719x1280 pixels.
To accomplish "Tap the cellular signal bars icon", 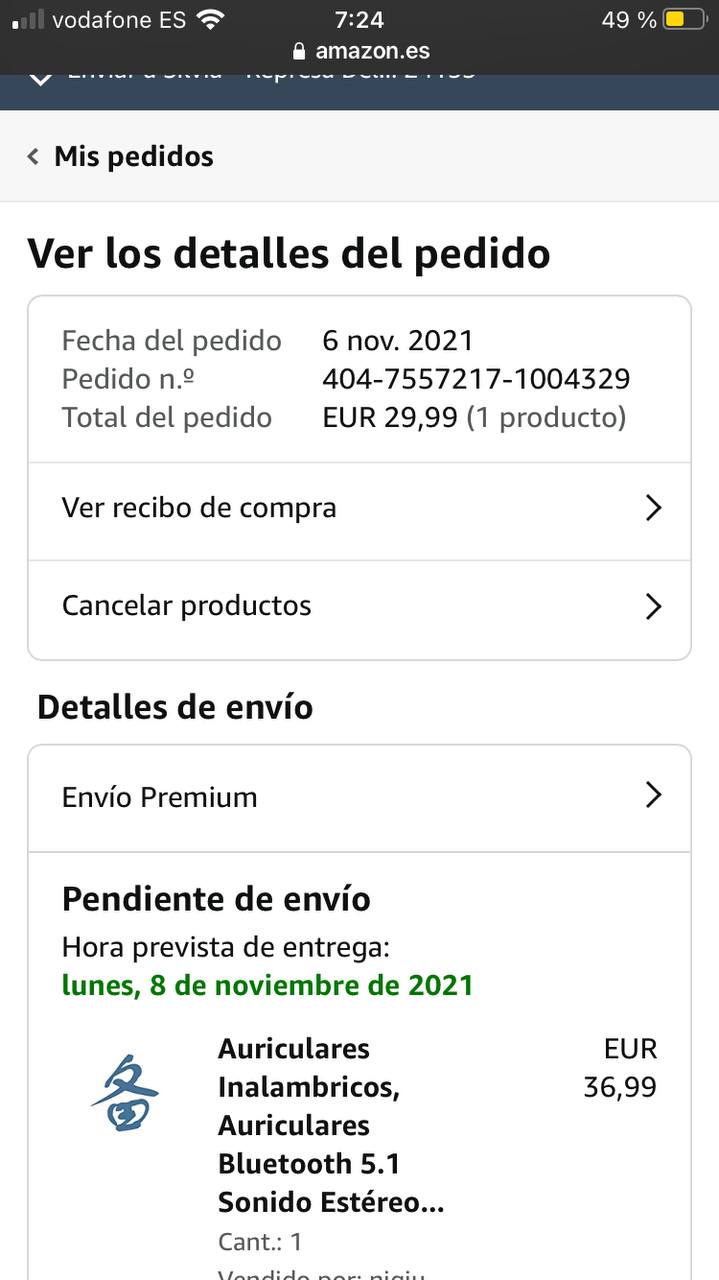I will point(28,19).
